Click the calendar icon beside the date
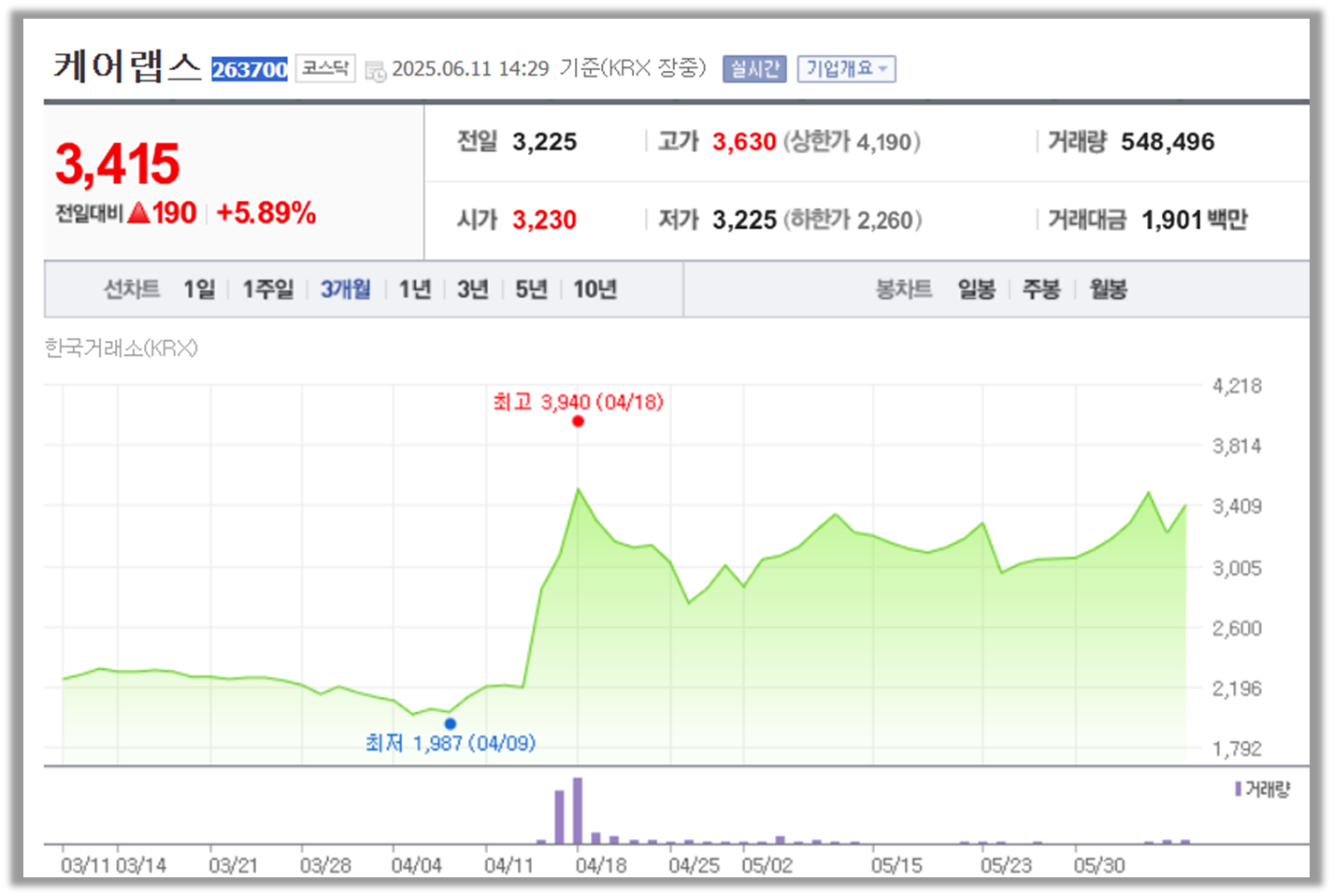This screenshot has width=1333, height=896. click(375, 71)
